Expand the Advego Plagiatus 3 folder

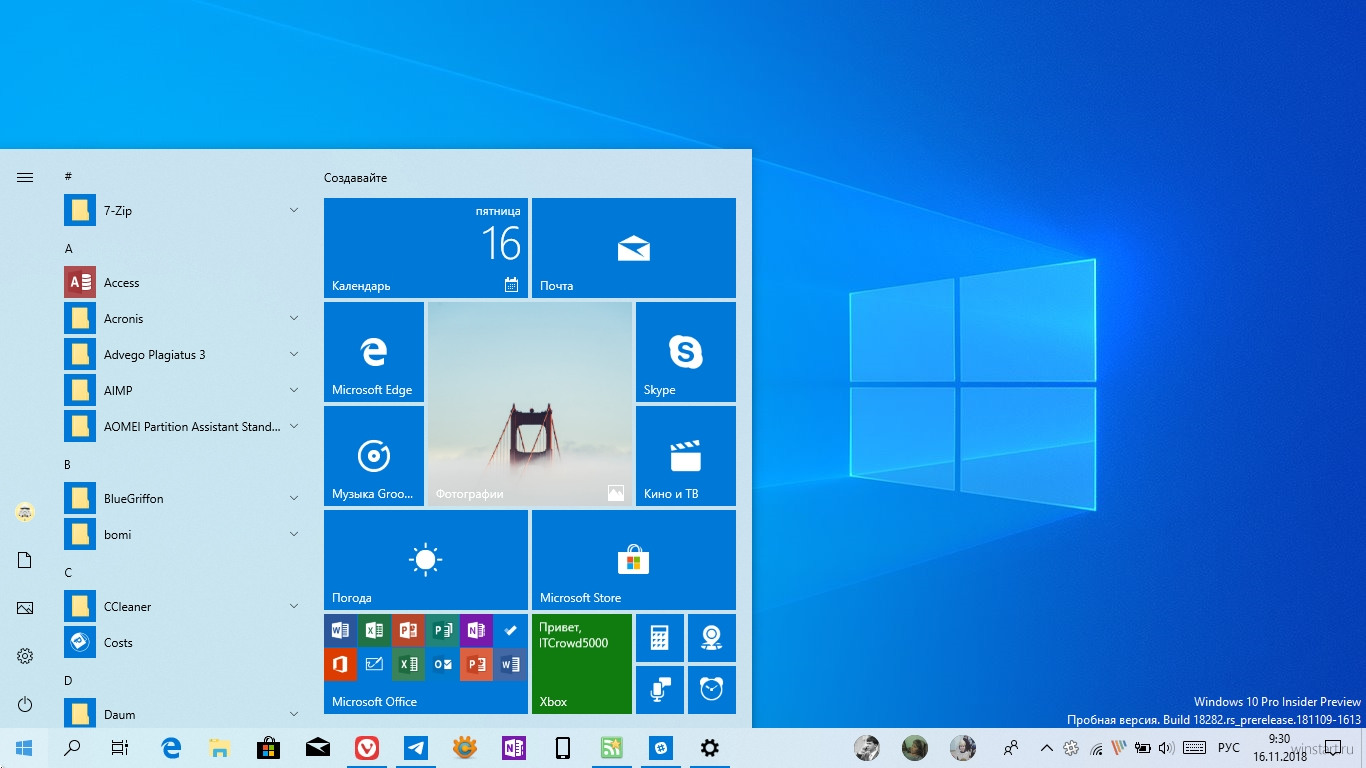[x=183, y=355]
